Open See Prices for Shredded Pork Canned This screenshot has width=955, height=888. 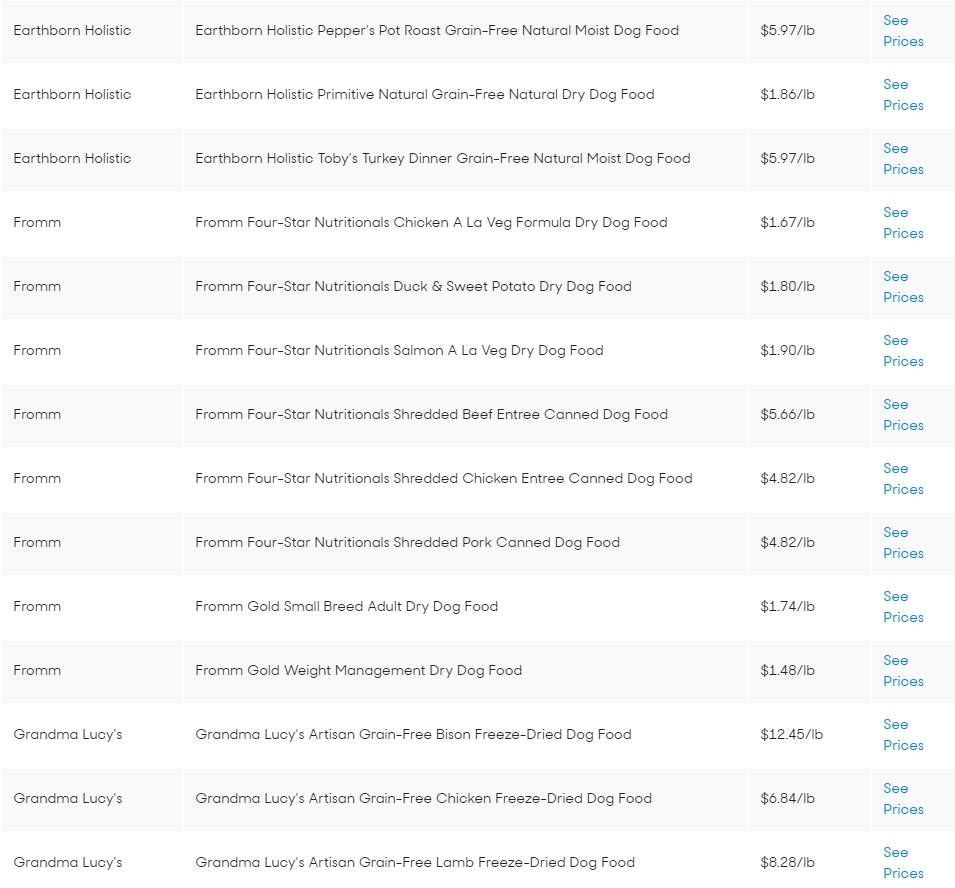pyautogui.click(x=903, y=543)
